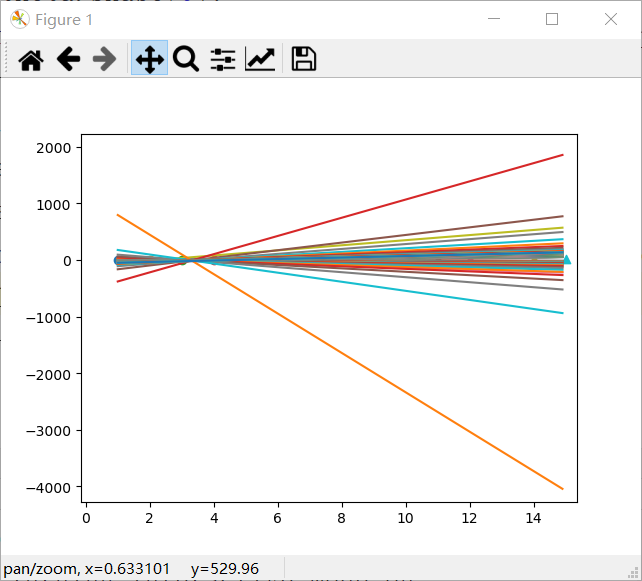The image size is (642, 581).
Task: Click the Figure 1 window icon
Action: coord(19,19)
